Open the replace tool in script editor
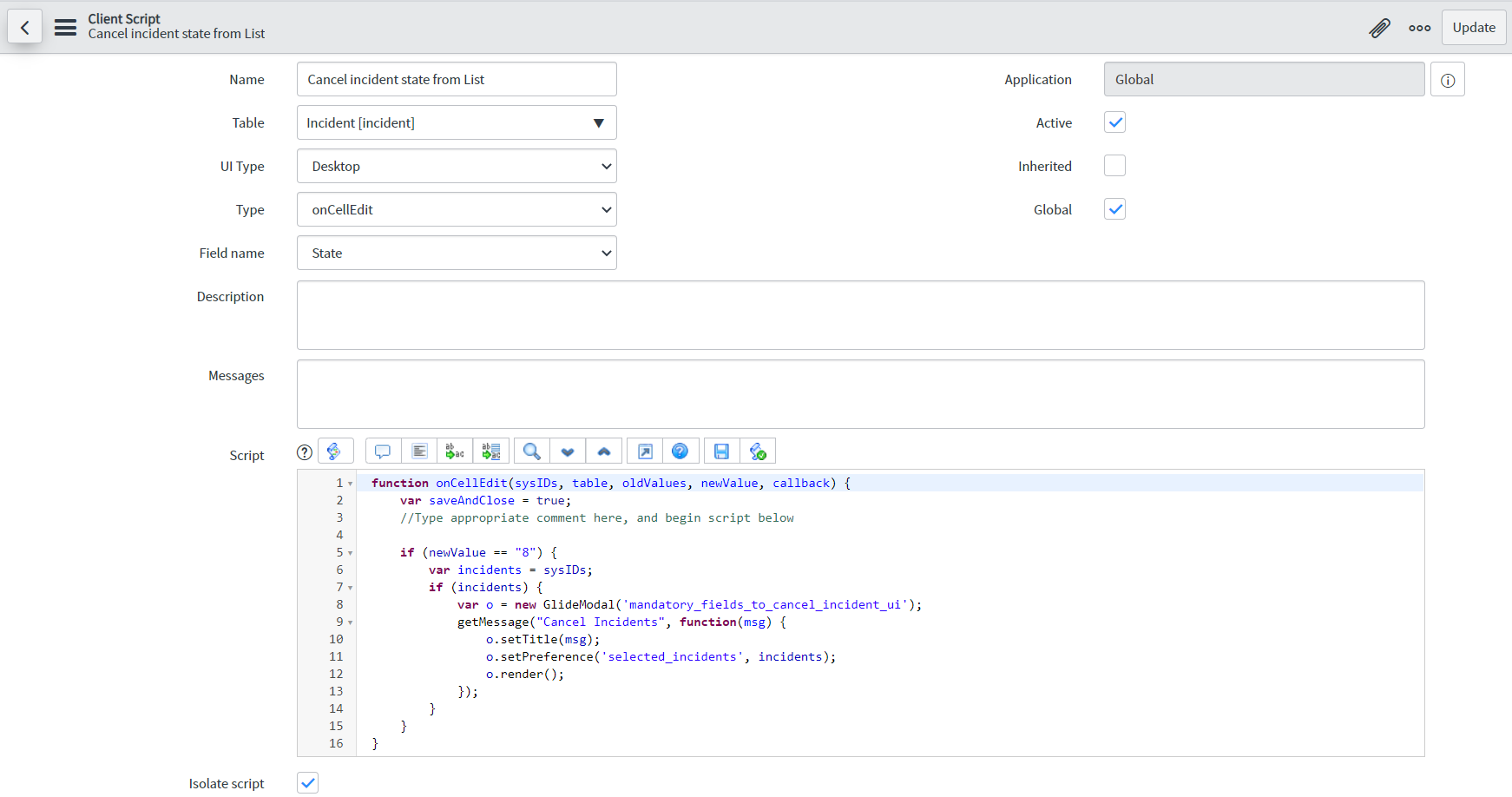Viewport: 1512px width, 797px height. 455,451
